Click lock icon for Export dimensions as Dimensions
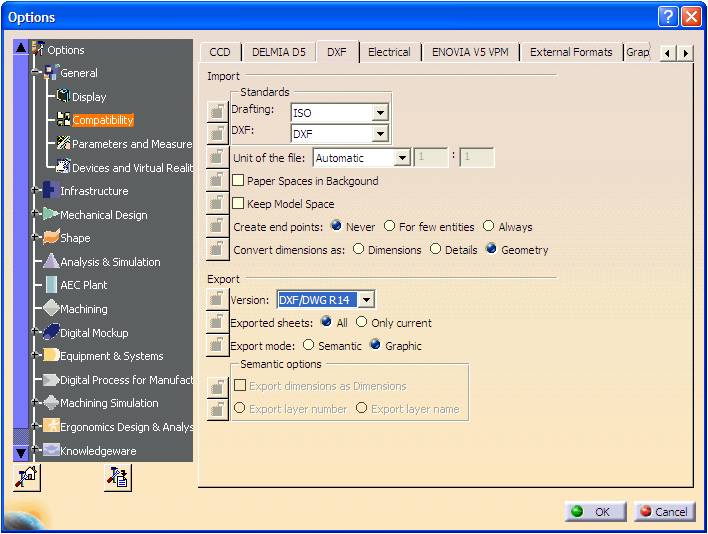 coord(217,387)
